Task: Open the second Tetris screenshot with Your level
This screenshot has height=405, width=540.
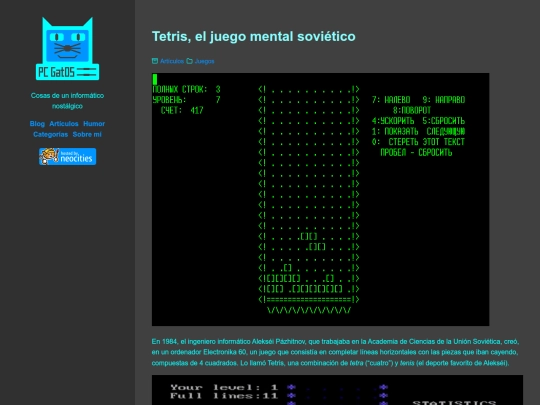Action: point(338,390)
